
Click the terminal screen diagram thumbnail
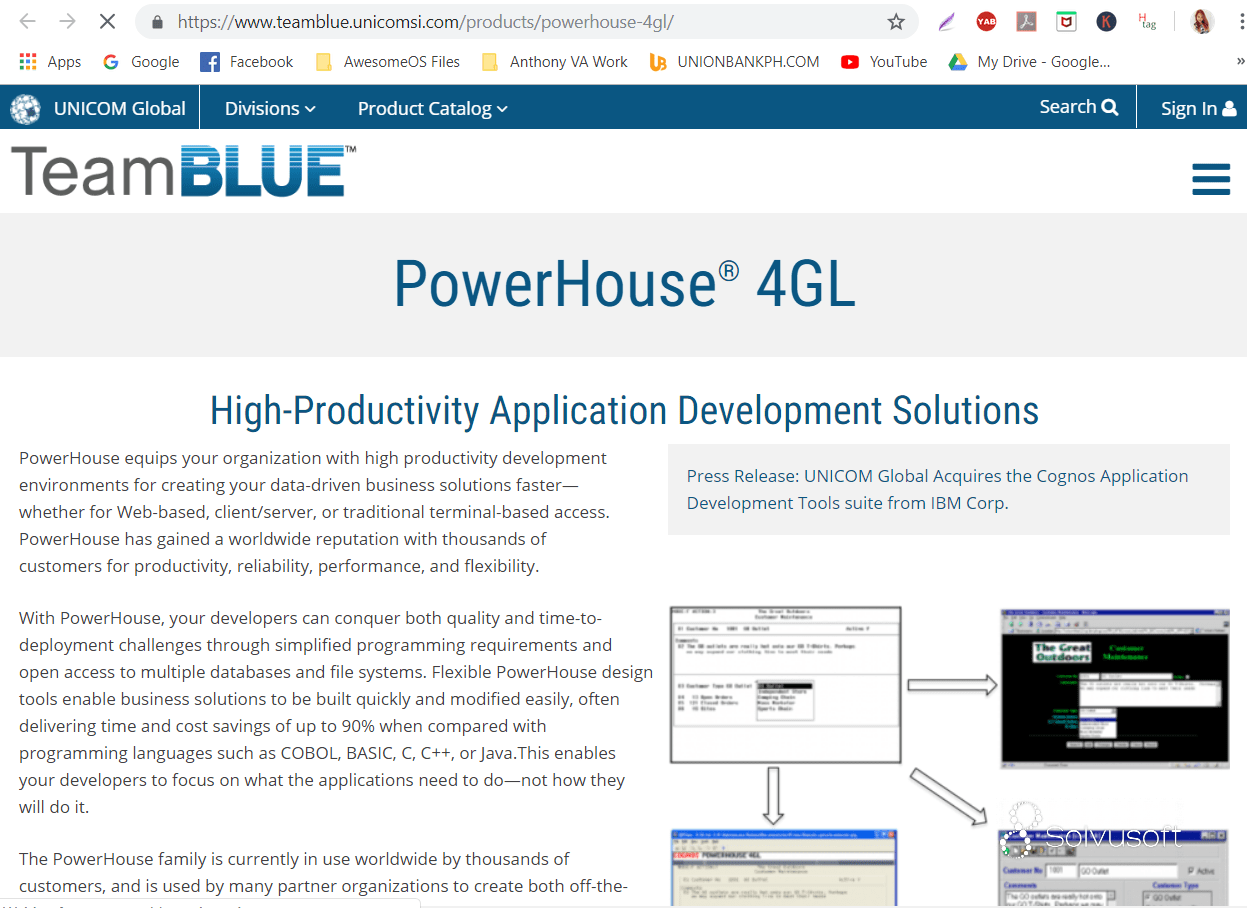tap(785, 685)
